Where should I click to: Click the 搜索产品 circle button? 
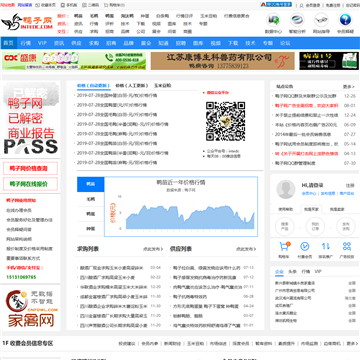click(x=284, y=226)
